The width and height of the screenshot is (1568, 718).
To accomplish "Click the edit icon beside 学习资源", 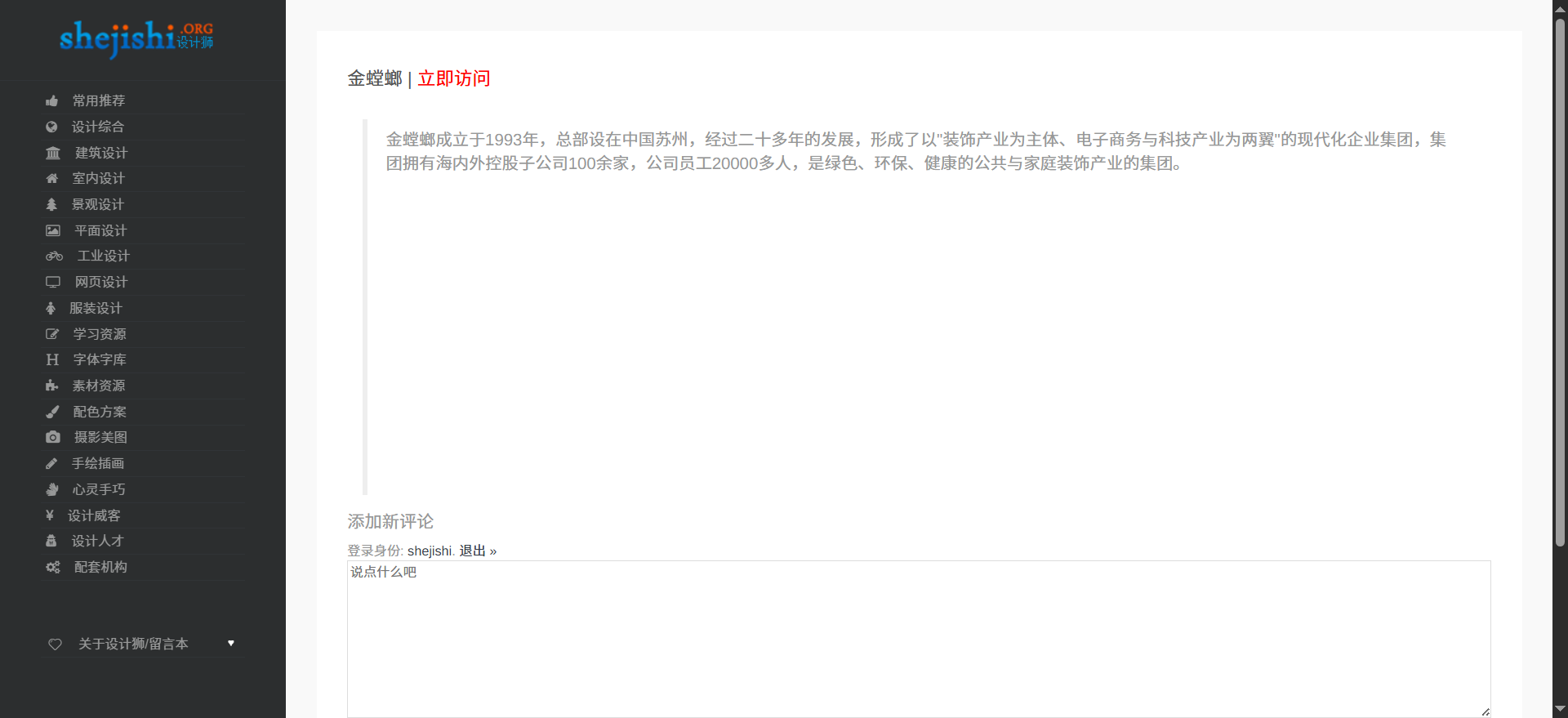I will pyautogui.click(x=52, y=334).
